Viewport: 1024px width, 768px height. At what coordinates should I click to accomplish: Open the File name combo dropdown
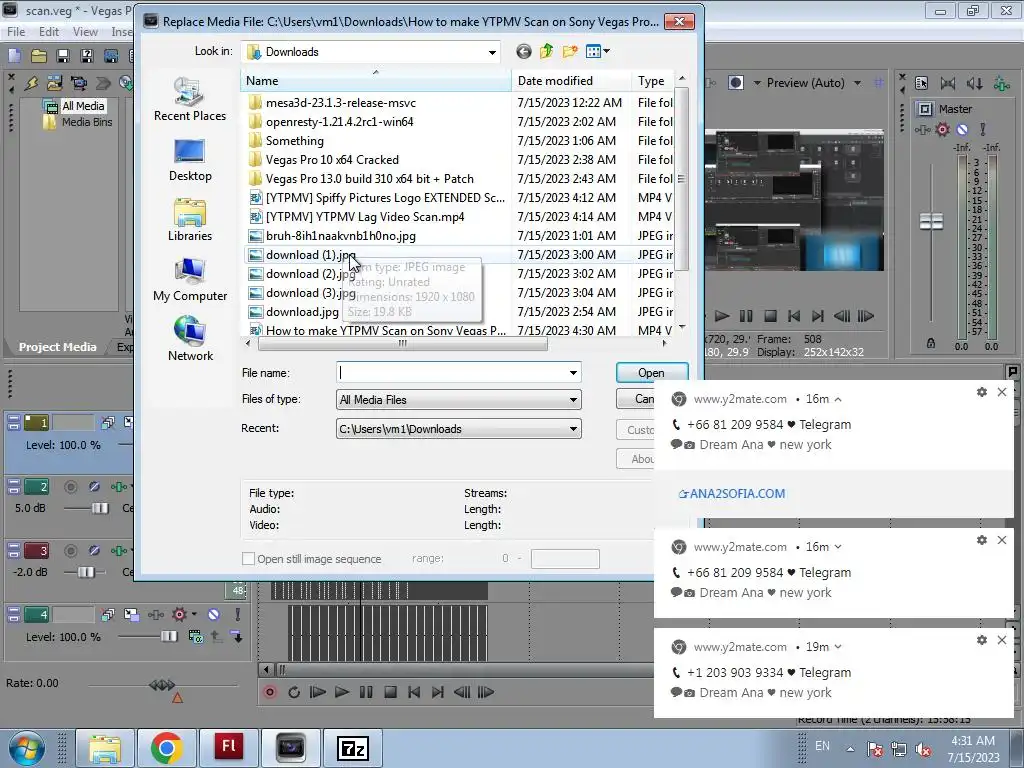(573, 373)
